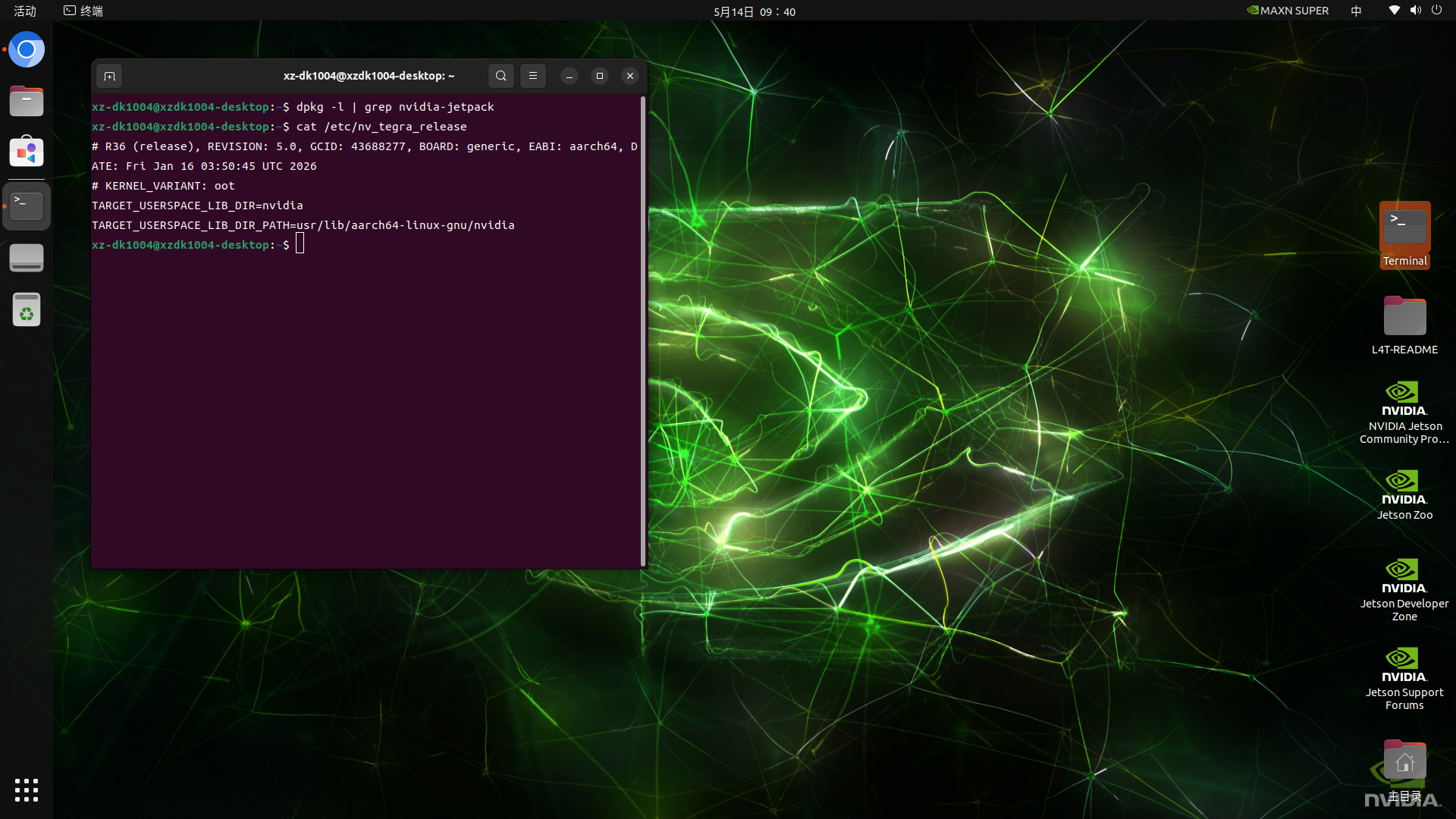Open the volume control in the system tray
The width and height of the screenshot is (1456, 819).
point(1415,11)
